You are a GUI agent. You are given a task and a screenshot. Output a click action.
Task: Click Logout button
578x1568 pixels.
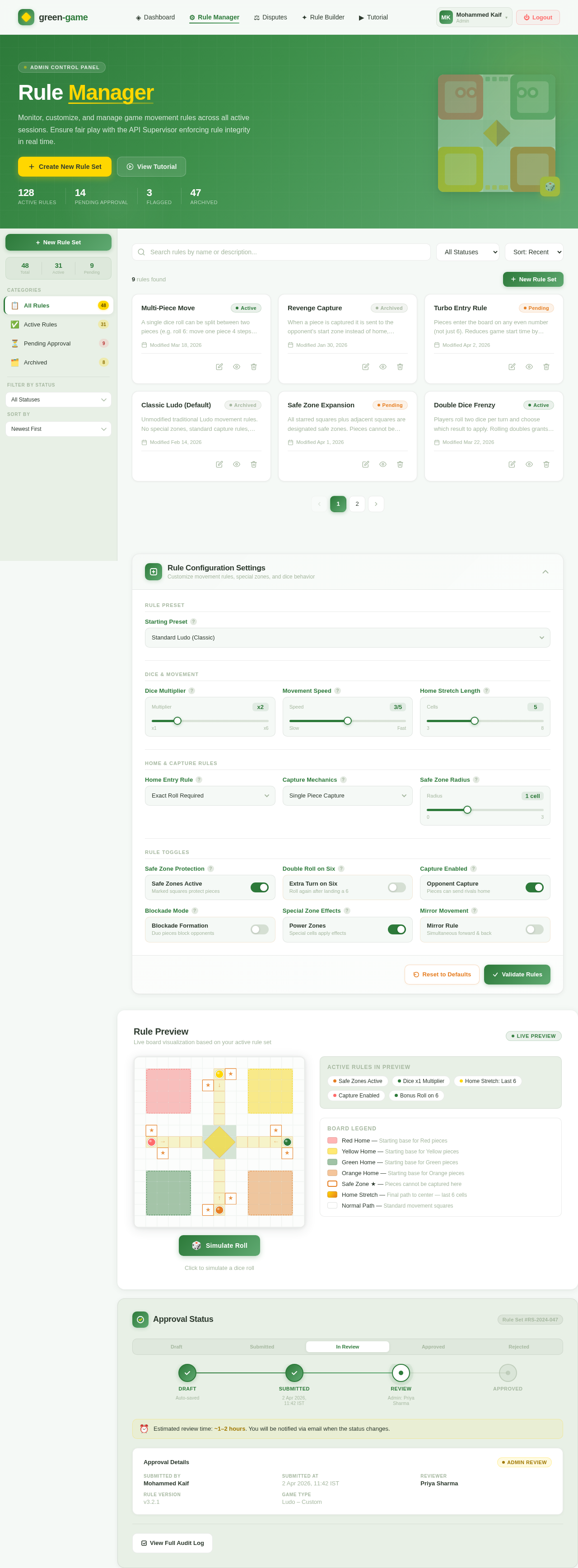[x=538, y=17]
